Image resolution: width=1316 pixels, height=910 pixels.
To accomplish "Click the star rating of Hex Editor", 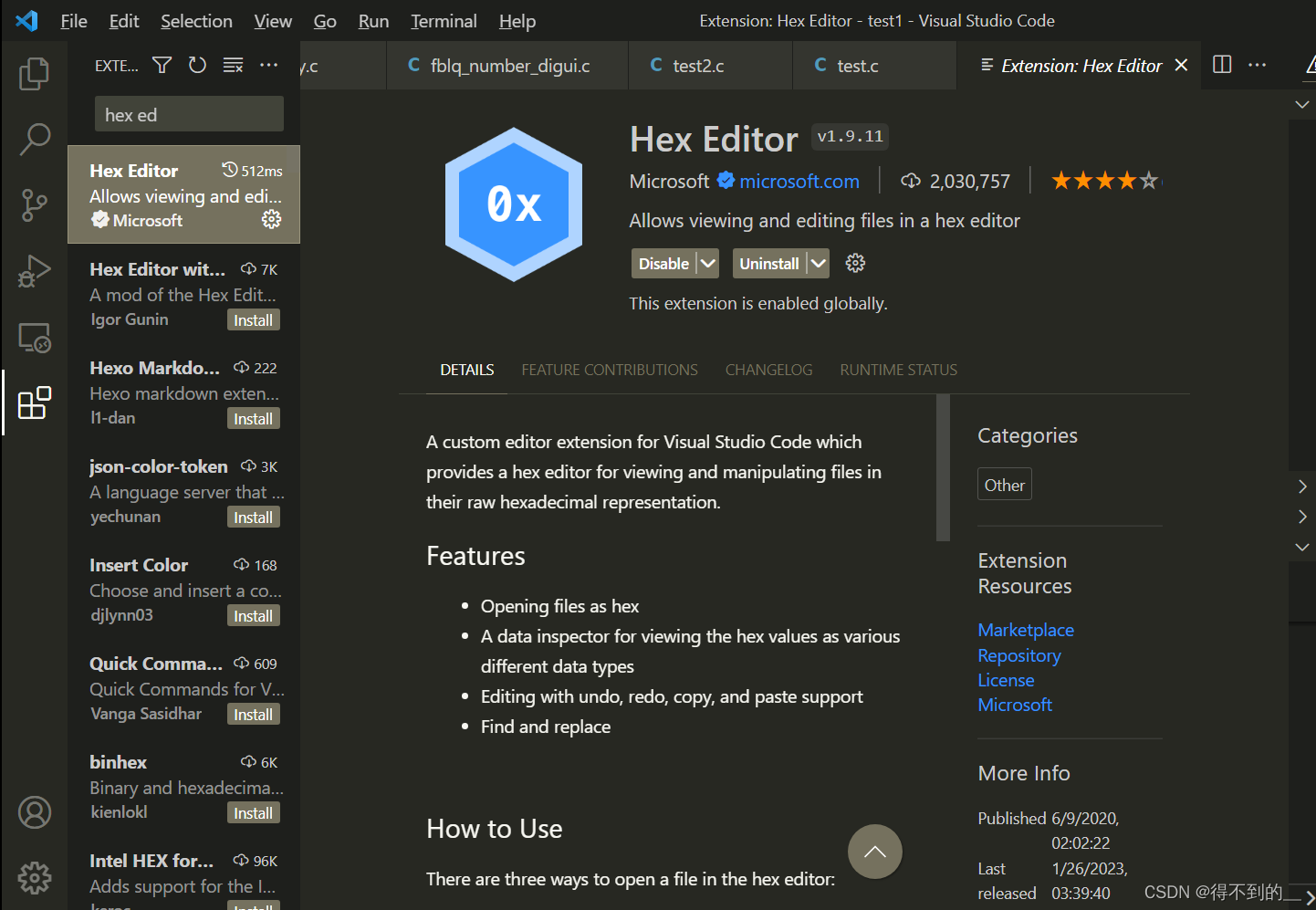I will coord(1104,181).
